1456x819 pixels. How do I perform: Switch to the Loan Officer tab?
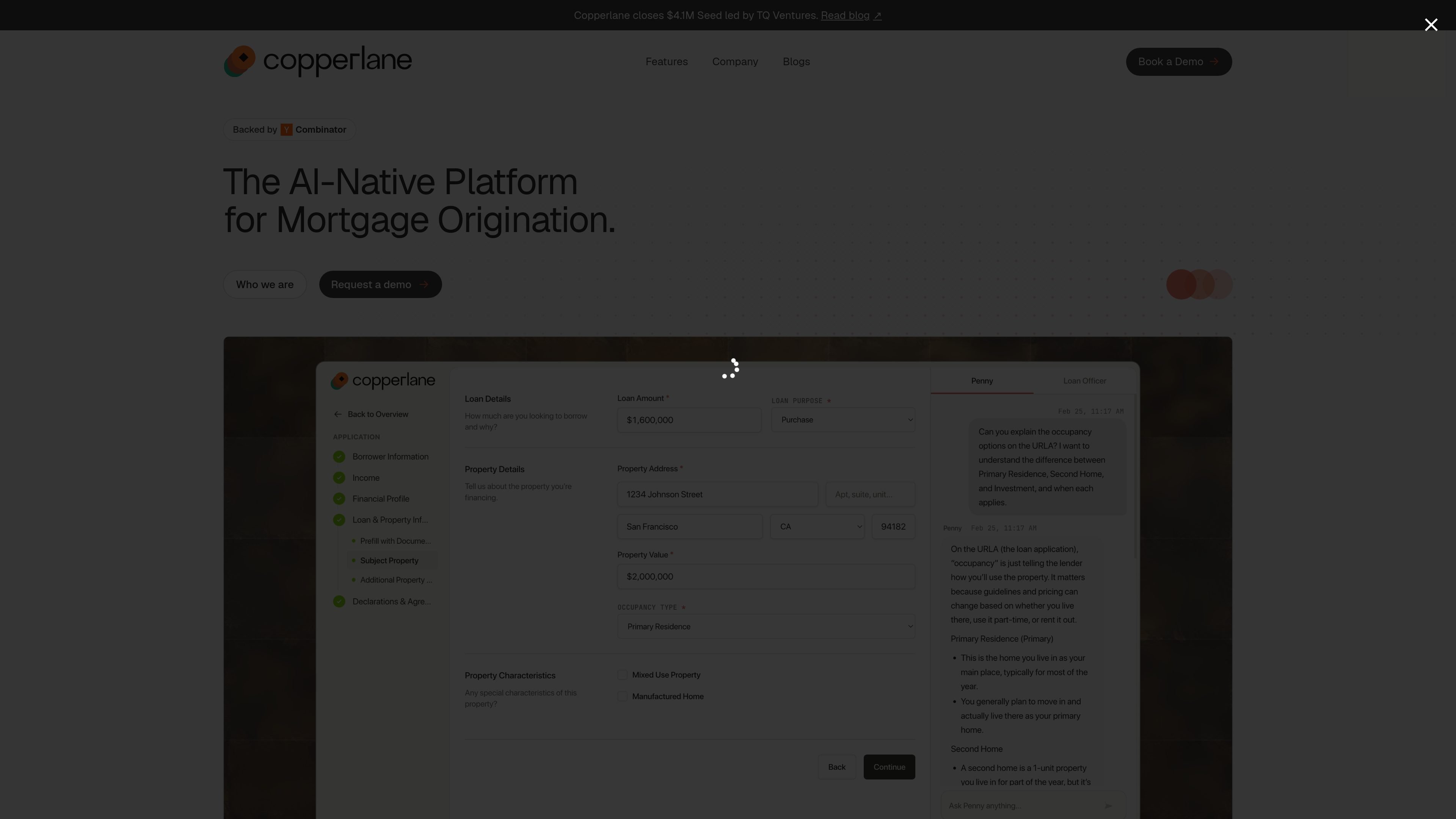point(1085,381)
